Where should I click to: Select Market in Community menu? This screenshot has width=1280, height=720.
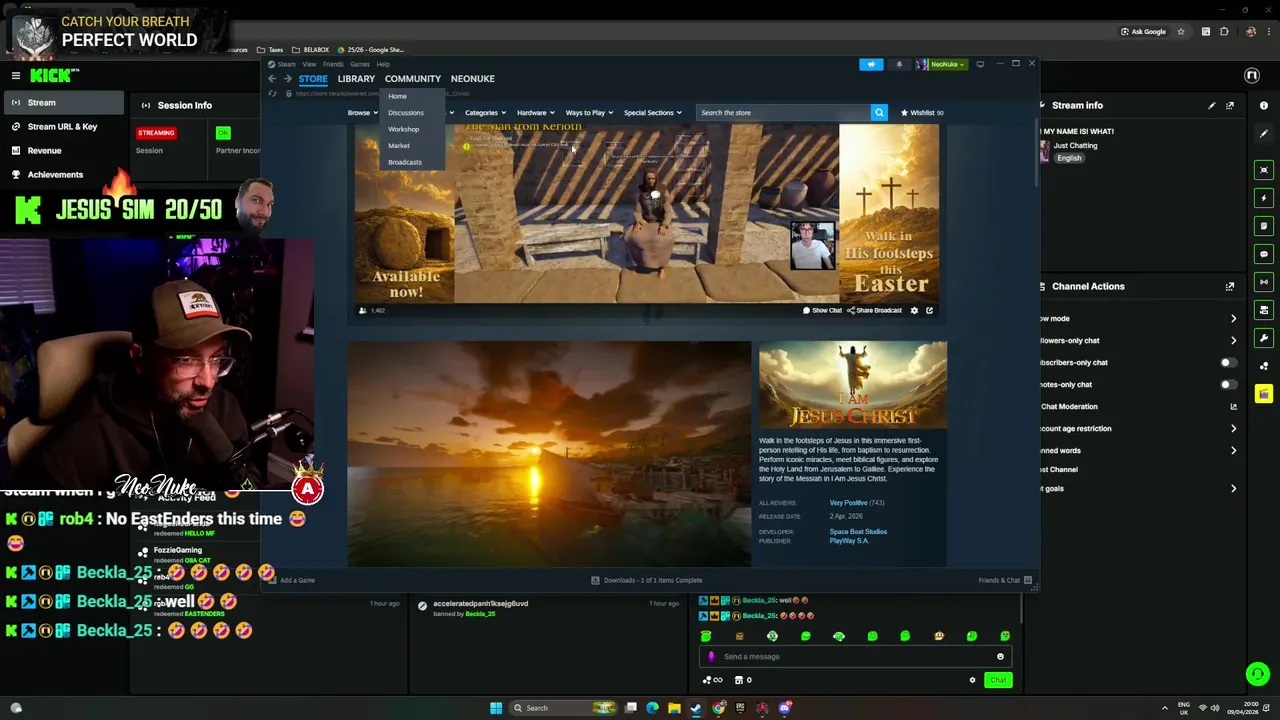click(399, 146)
